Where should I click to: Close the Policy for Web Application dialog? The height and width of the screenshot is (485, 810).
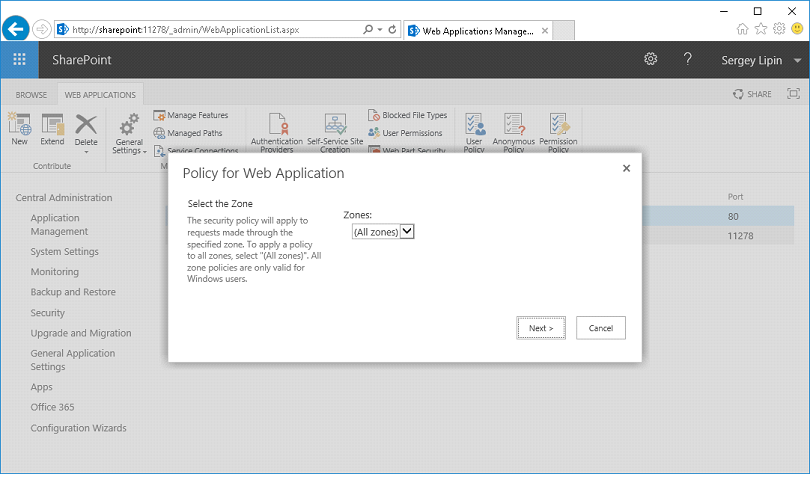627,168
